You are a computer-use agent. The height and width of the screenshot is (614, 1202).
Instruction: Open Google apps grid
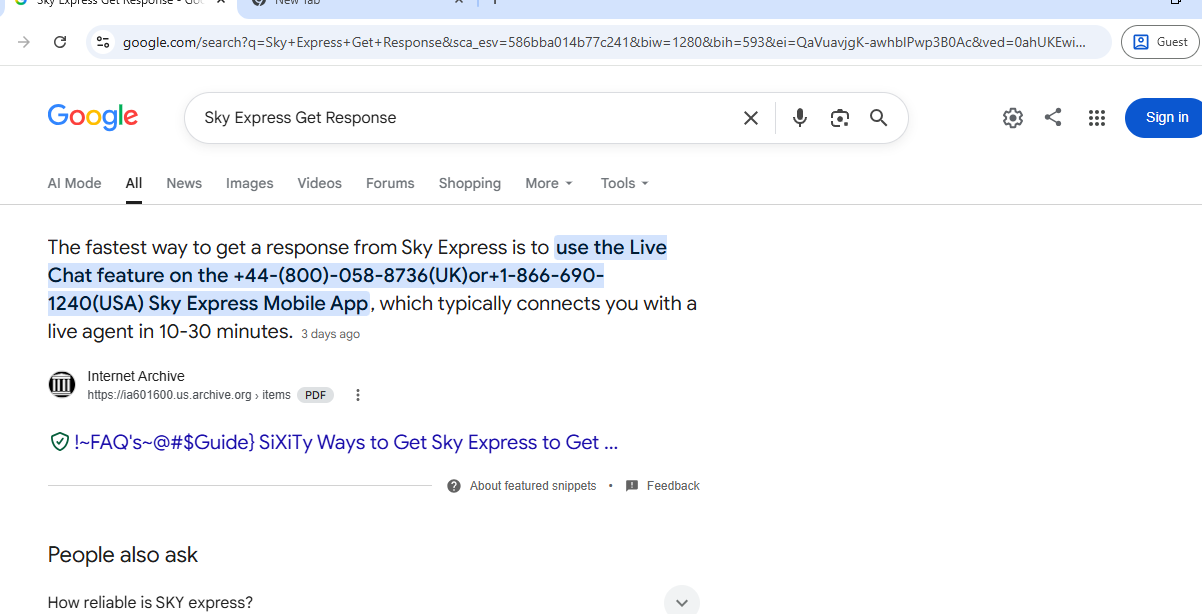[1097, 118]
